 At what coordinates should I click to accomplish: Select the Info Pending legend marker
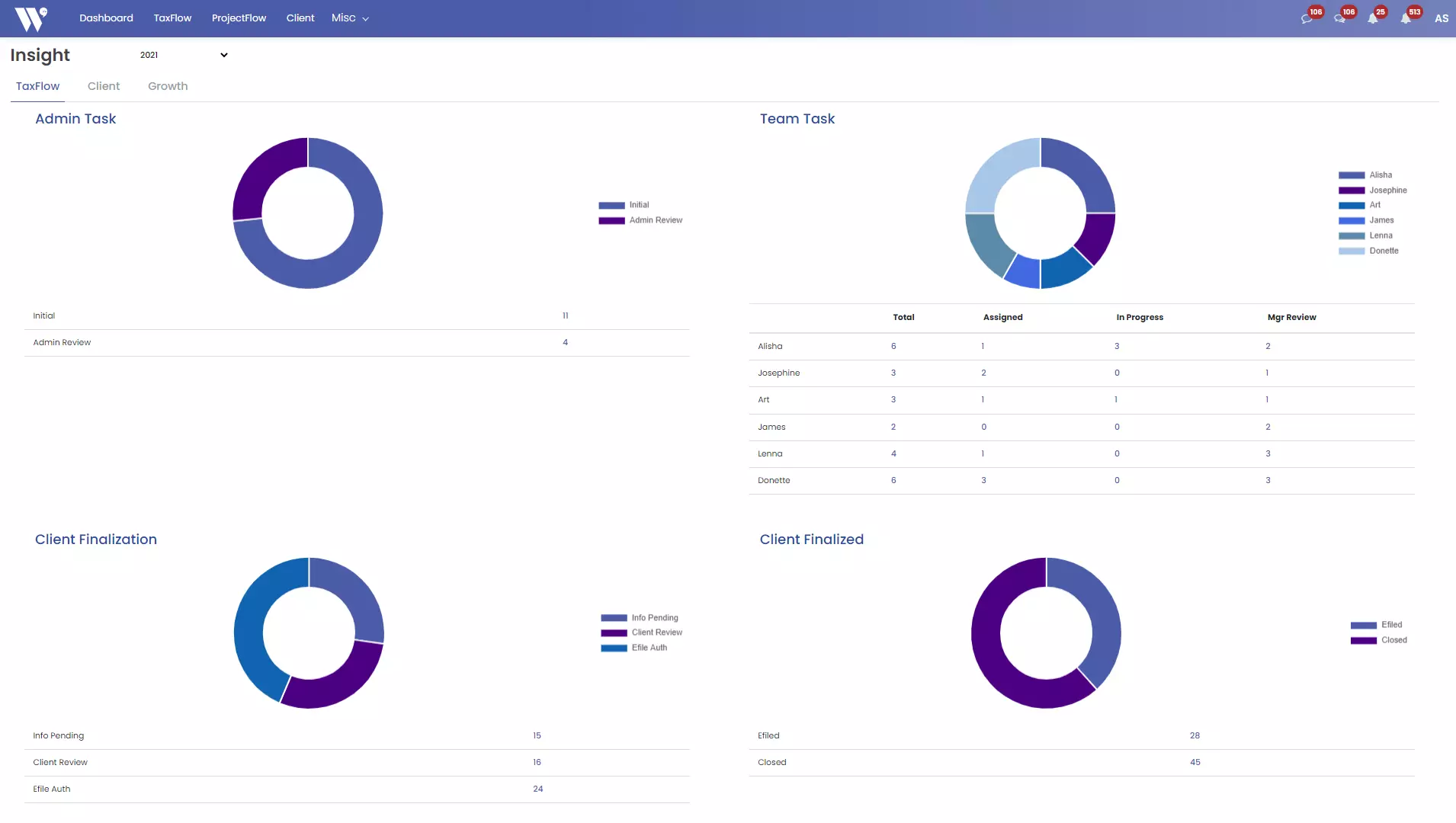coord(612,617)
